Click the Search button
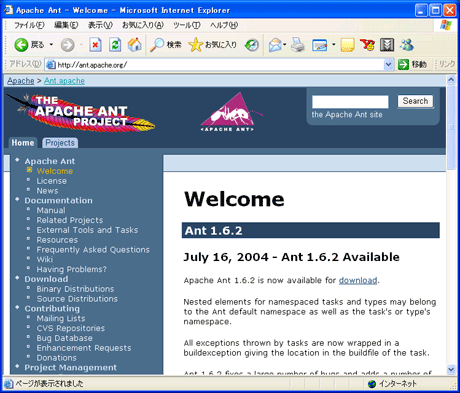 point(415,101)
